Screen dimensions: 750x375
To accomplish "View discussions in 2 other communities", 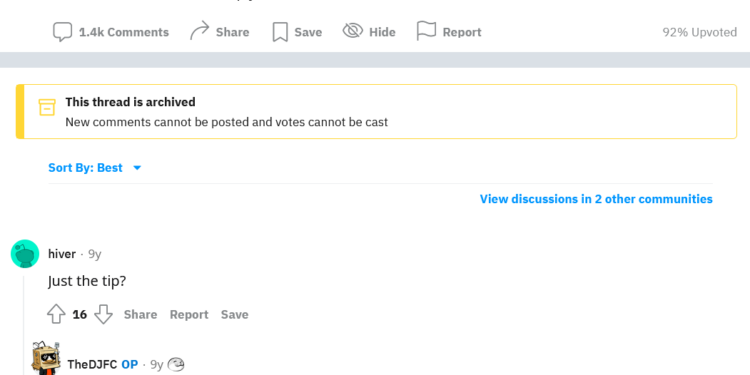I will tap(596, 199).
